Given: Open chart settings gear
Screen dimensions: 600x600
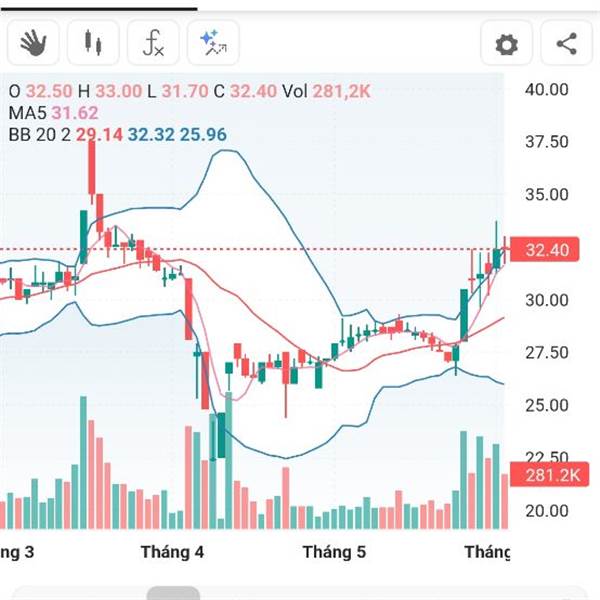Looking at the screenshot, I should point(507,44).
